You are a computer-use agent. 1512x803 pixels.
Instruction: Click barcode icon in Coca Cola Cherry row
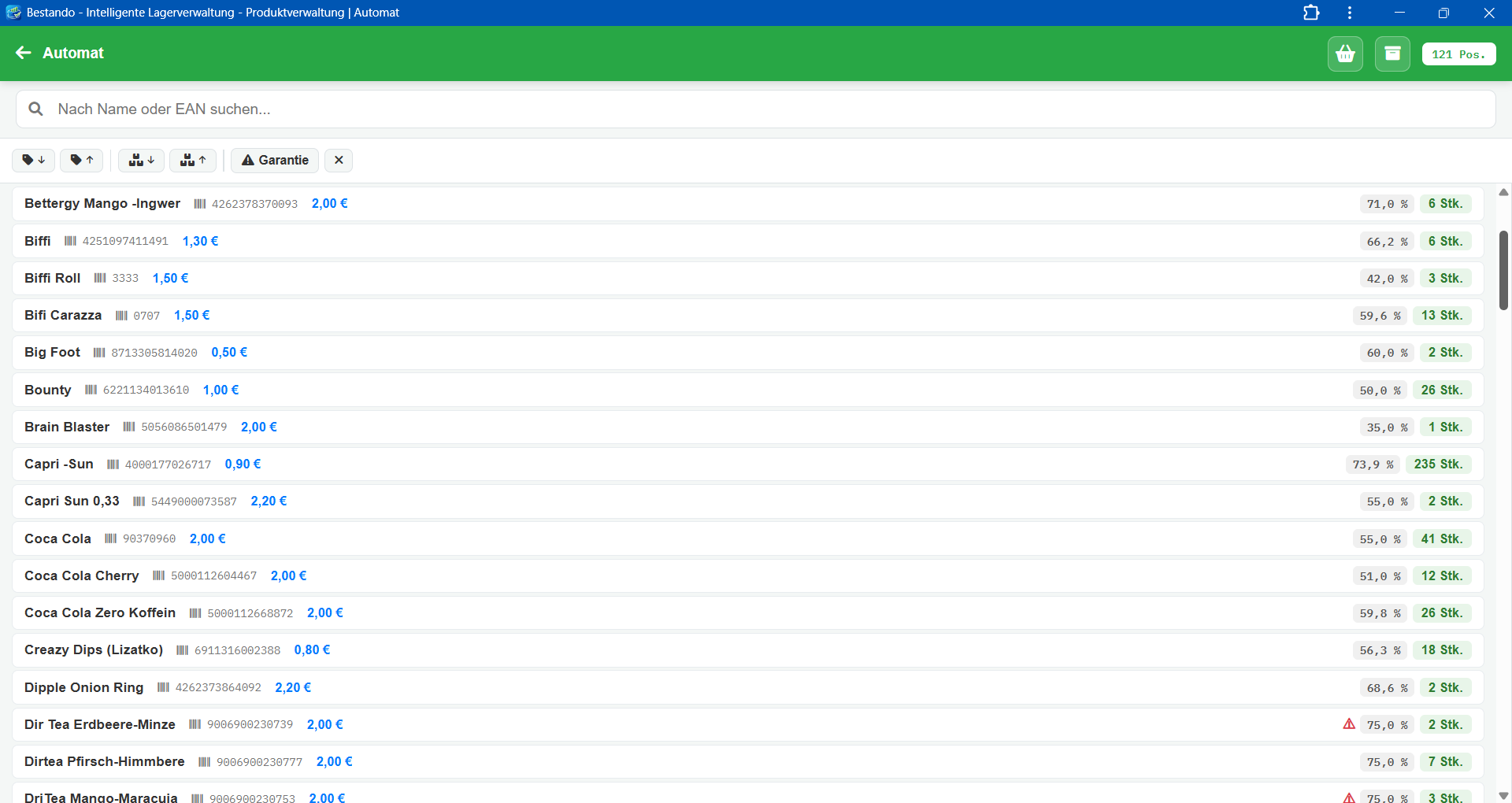coord(159,575)
